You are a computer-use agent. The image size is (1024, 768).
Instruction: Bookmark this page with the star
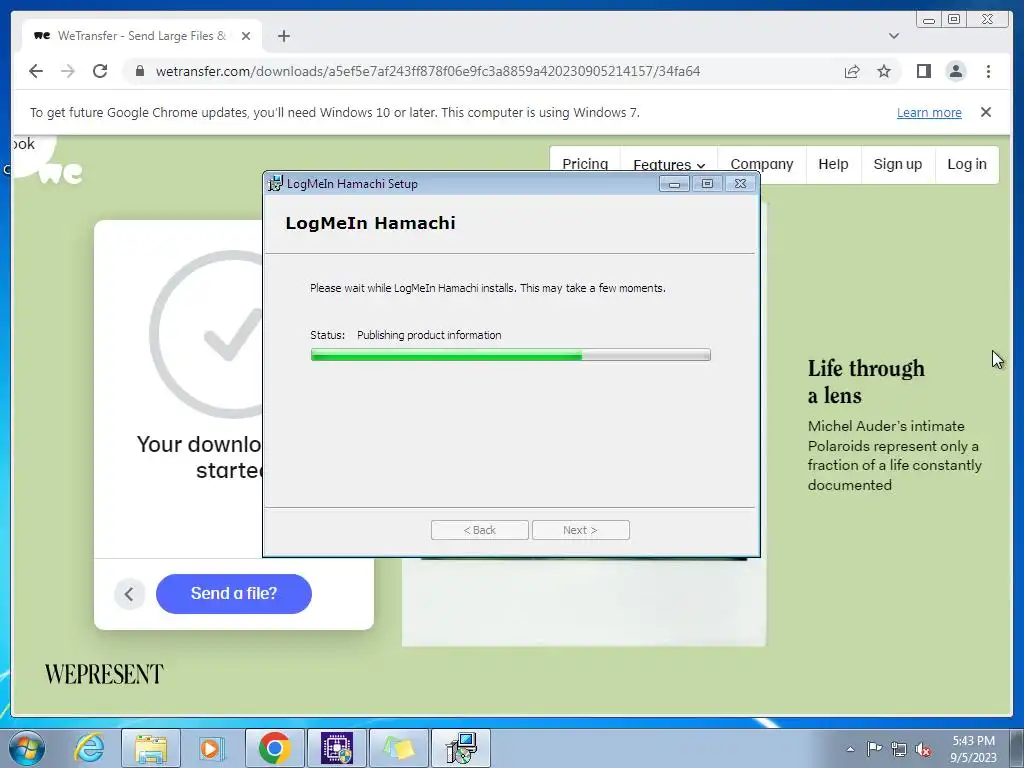(x=884, y=71)
